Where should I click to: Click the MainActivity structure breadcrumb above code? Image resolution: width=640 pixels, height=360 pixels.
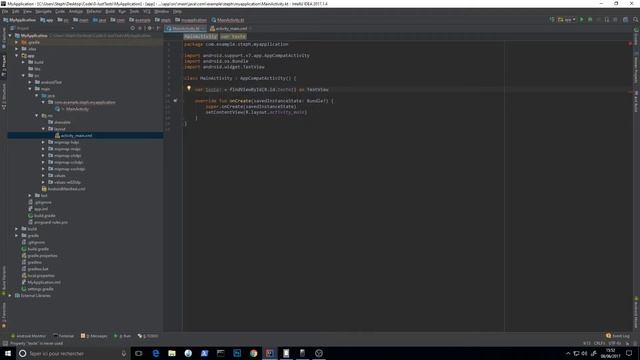pos(200,36)
